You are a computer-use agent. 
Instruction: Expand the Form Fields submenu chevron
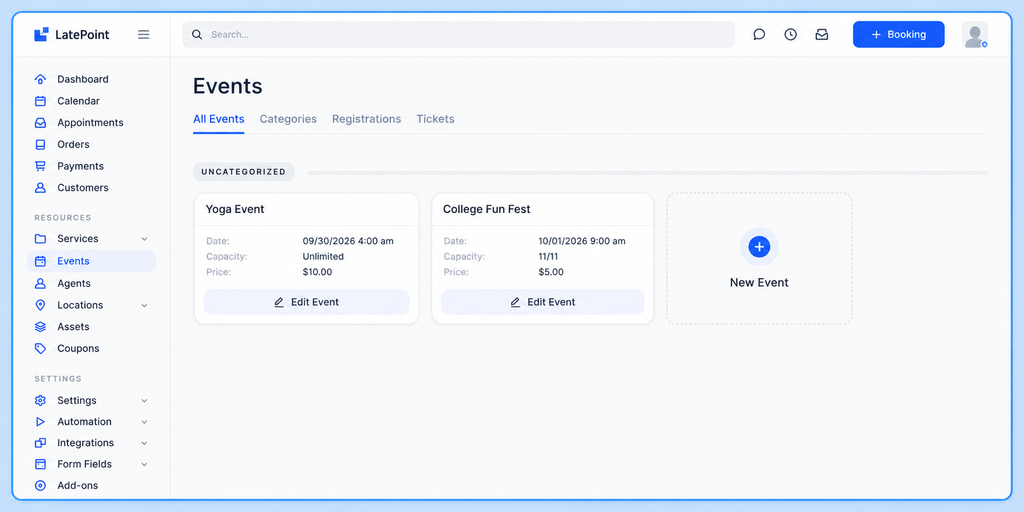(144, 464)
